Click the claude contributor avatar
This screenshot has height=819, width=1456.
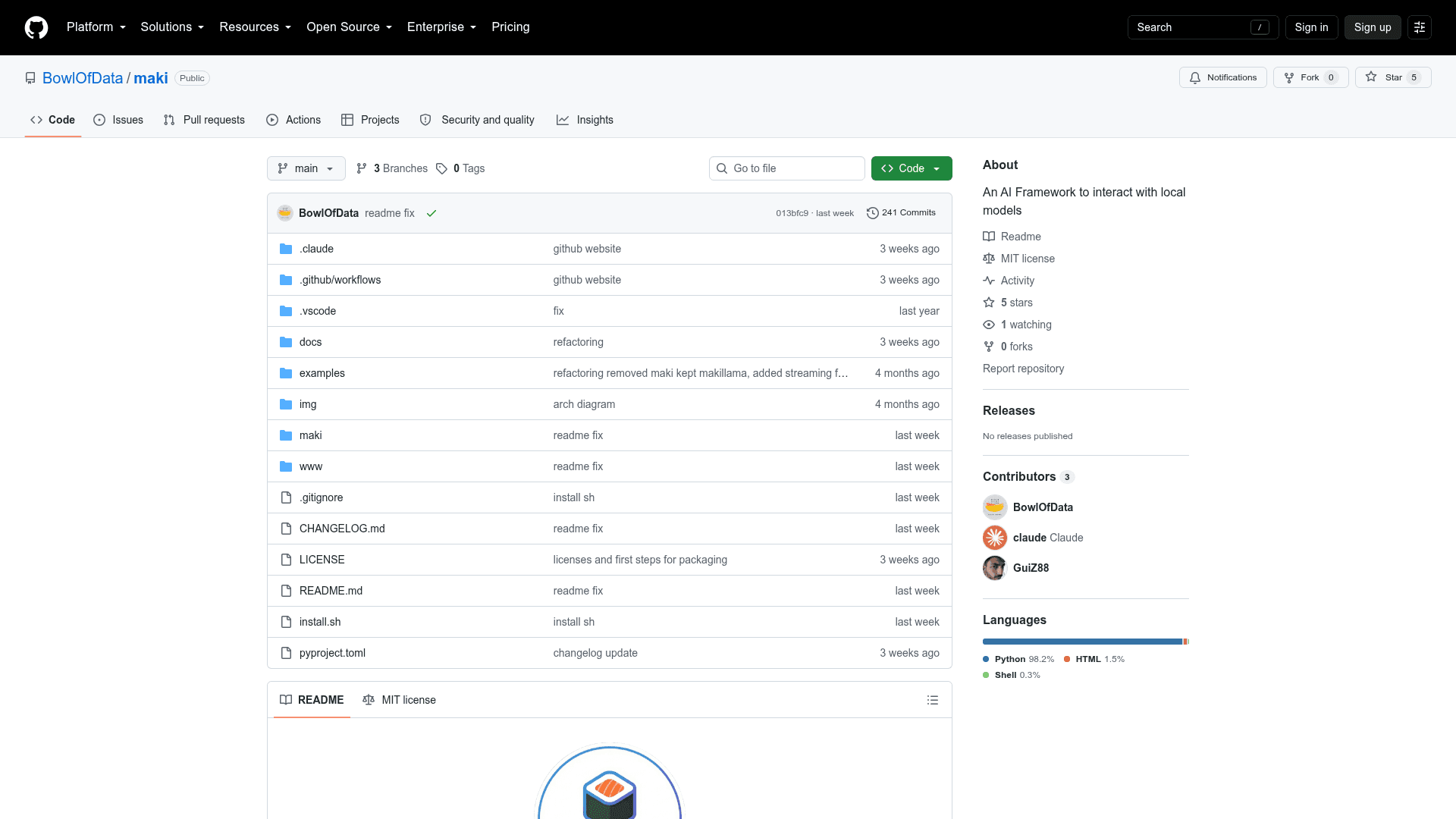point(995,538)
